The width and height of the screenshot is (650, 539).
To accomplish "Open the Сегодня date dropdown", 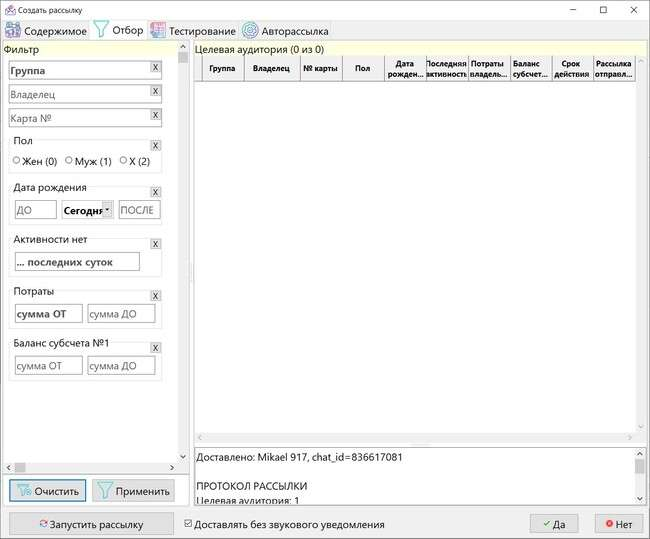I will click(107, 210).
